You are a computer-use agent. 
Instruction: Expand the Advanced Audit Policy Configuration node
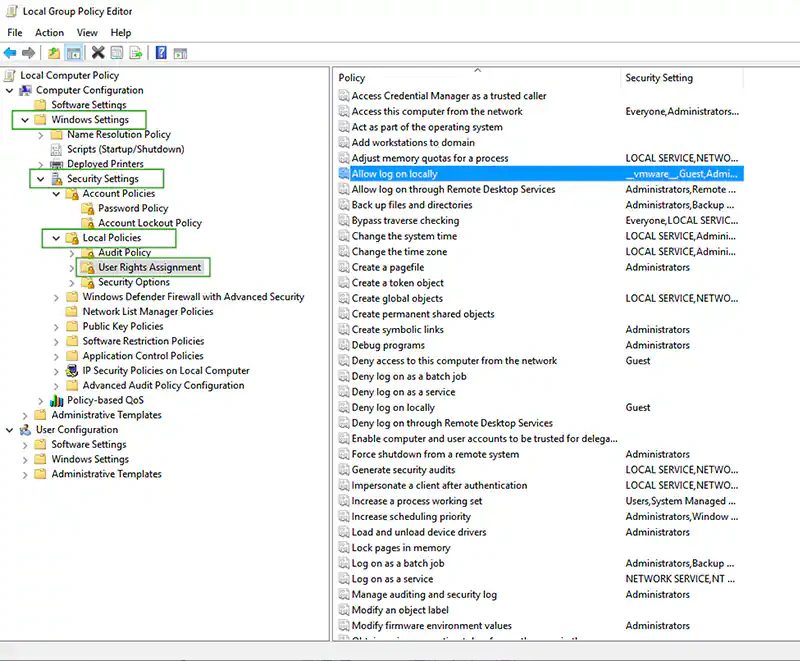pos(56,386)
